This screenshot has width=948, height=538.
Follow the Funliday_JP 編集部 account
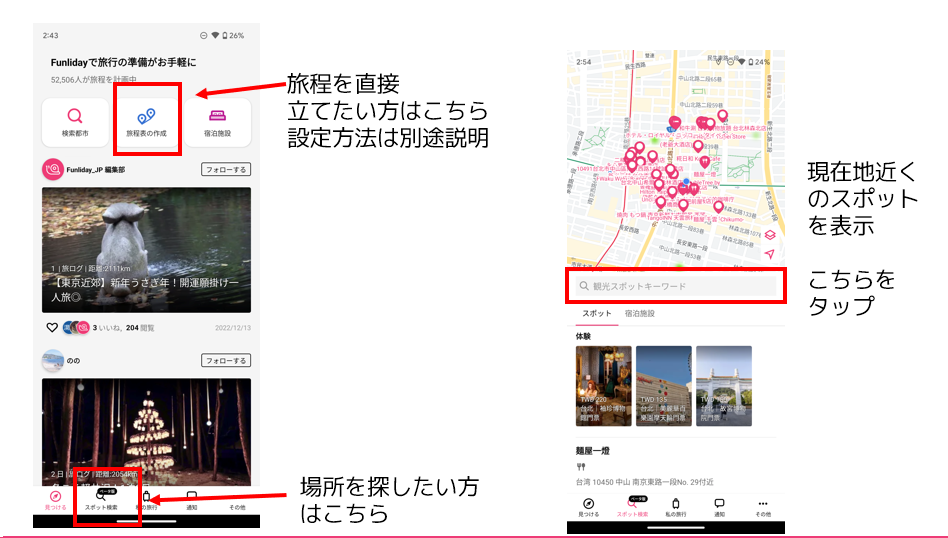click(225, 170)
